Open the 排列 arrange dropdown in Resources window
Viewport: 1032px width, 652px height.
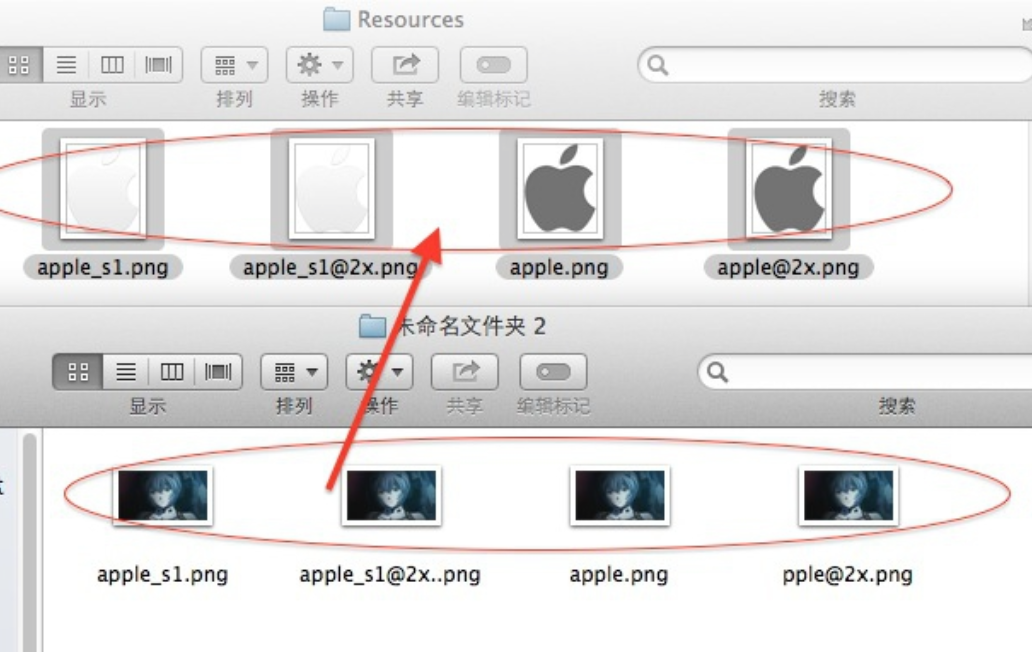[x=234, y=64]
